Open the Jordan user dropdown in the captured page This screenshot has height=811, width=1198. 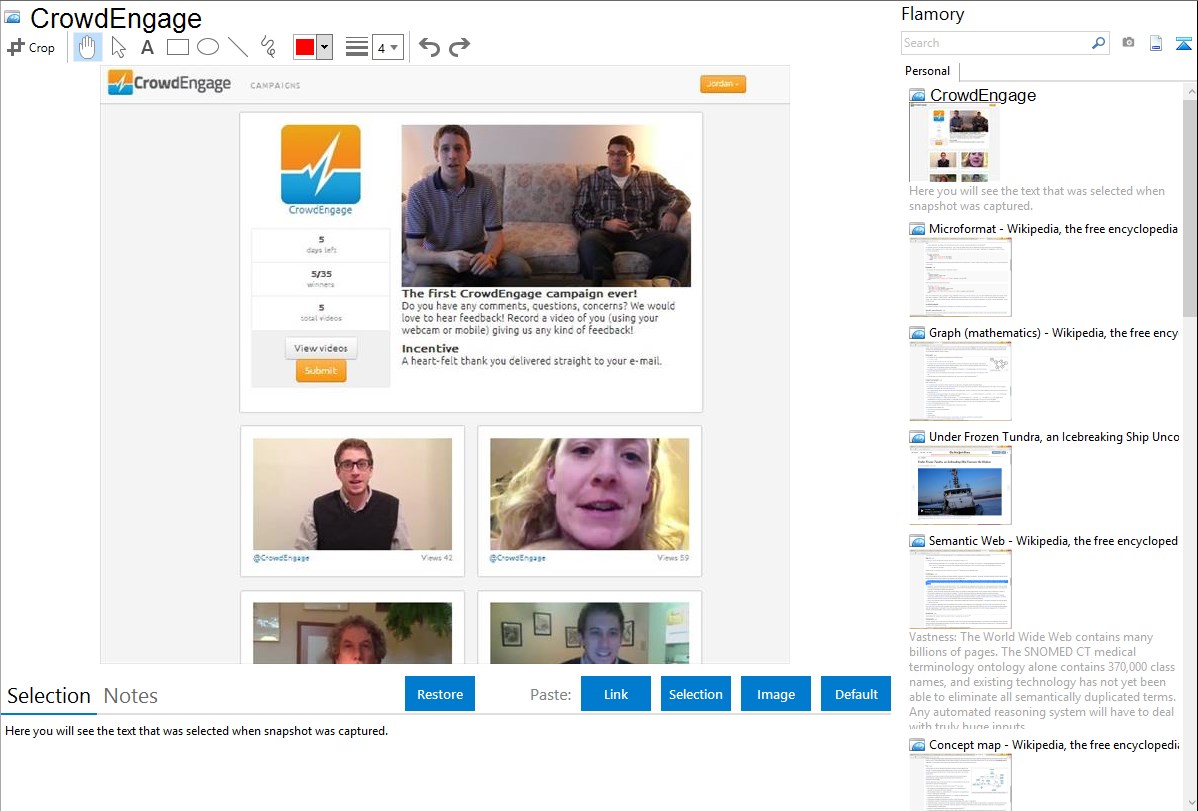[x=722, y=84]
